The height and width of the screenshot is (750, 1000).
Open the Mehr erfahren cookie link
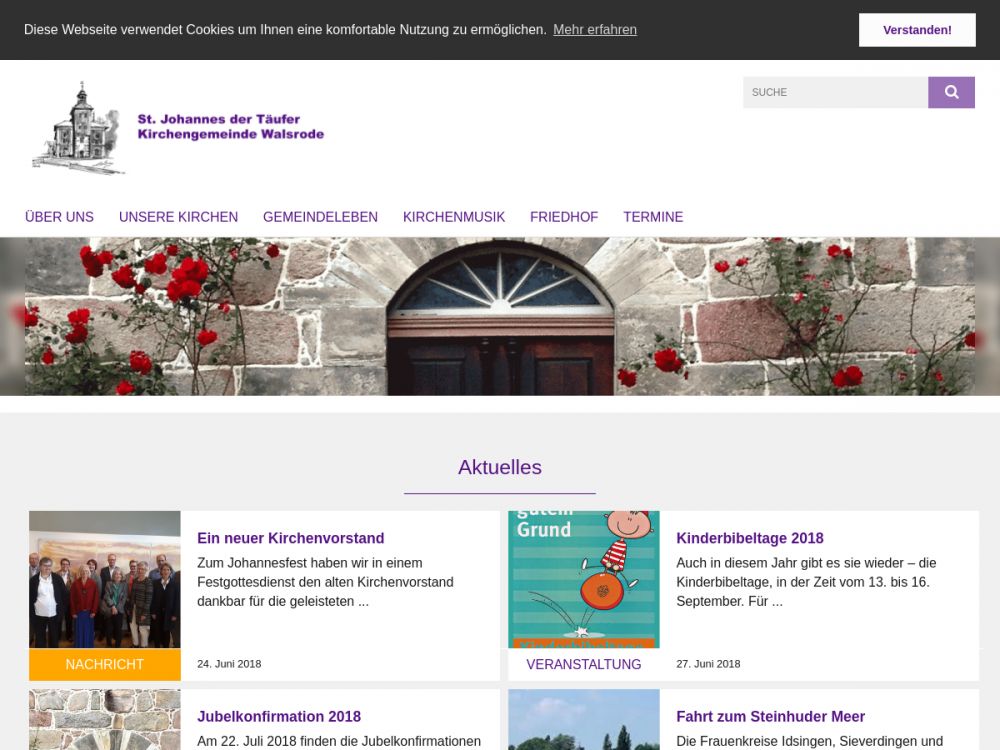click(x=594, y=30)
